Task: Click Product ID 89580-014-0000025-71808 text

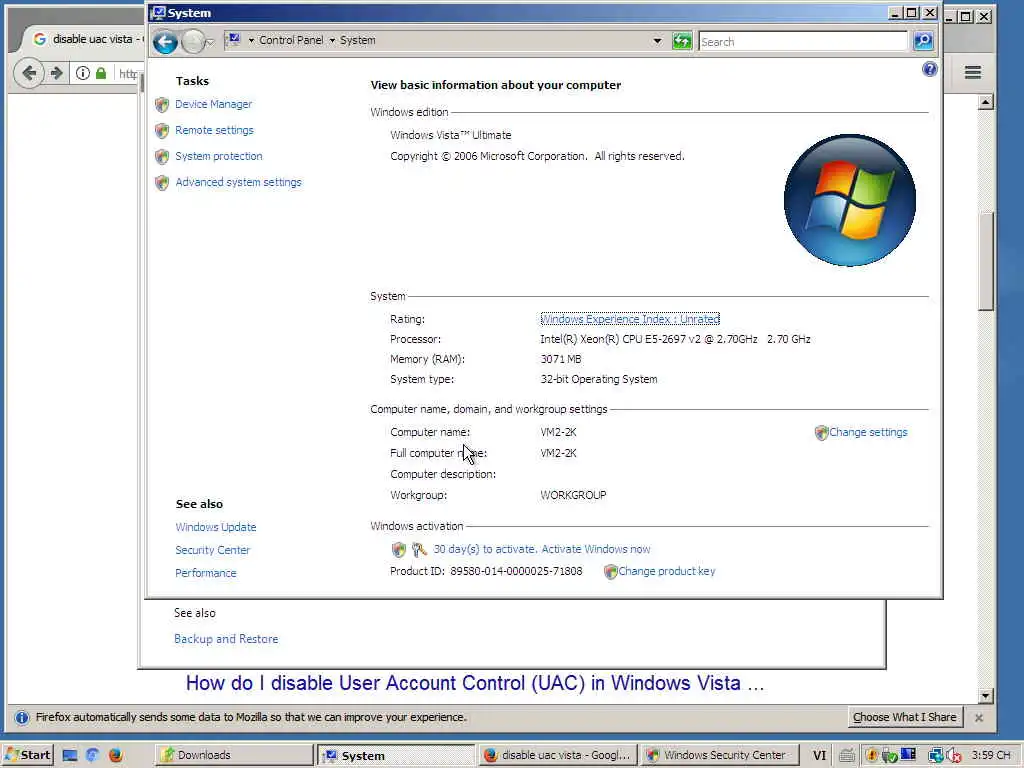Action: pos(486,571)
